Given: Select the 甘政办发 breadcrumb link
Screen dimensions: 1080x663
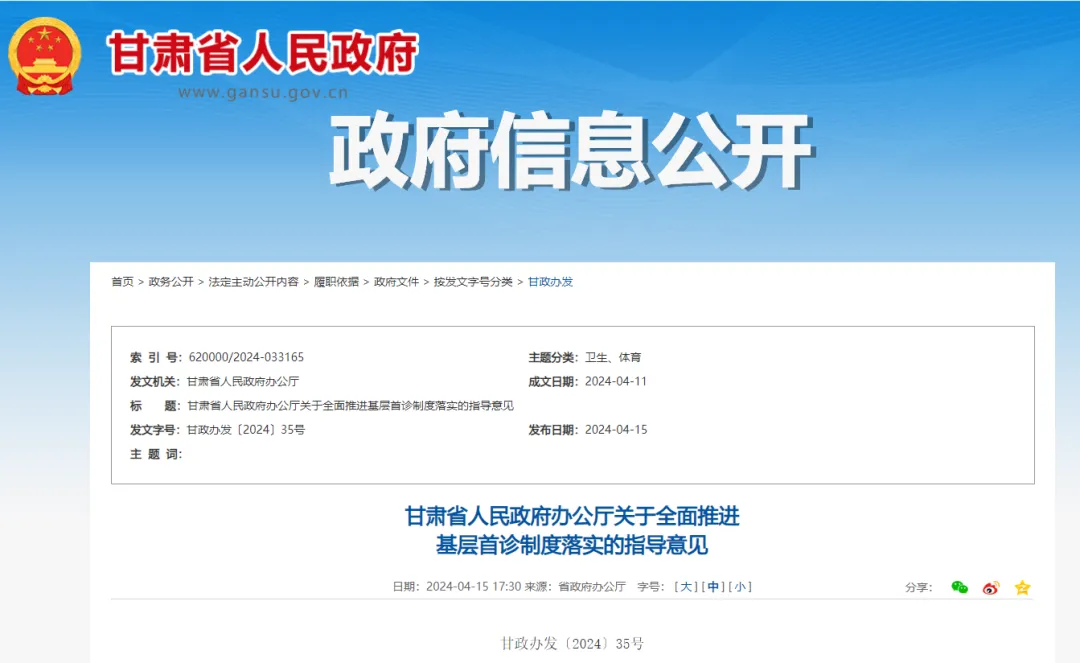Looking at the screenshot, I should (x=550, y=282).
